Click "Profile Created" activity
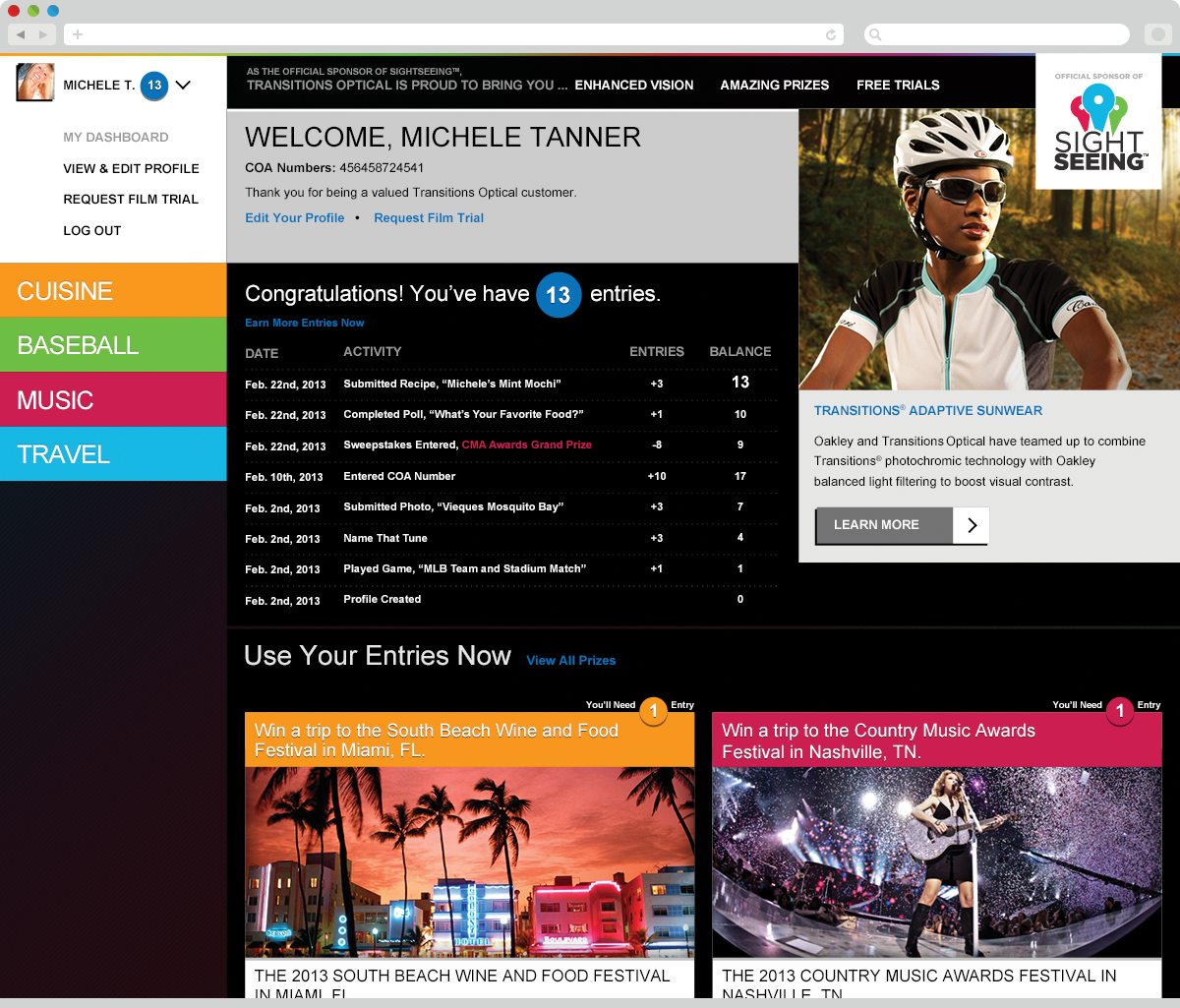The height and width of the screenshot is (1008, 1180). [383, 599]
